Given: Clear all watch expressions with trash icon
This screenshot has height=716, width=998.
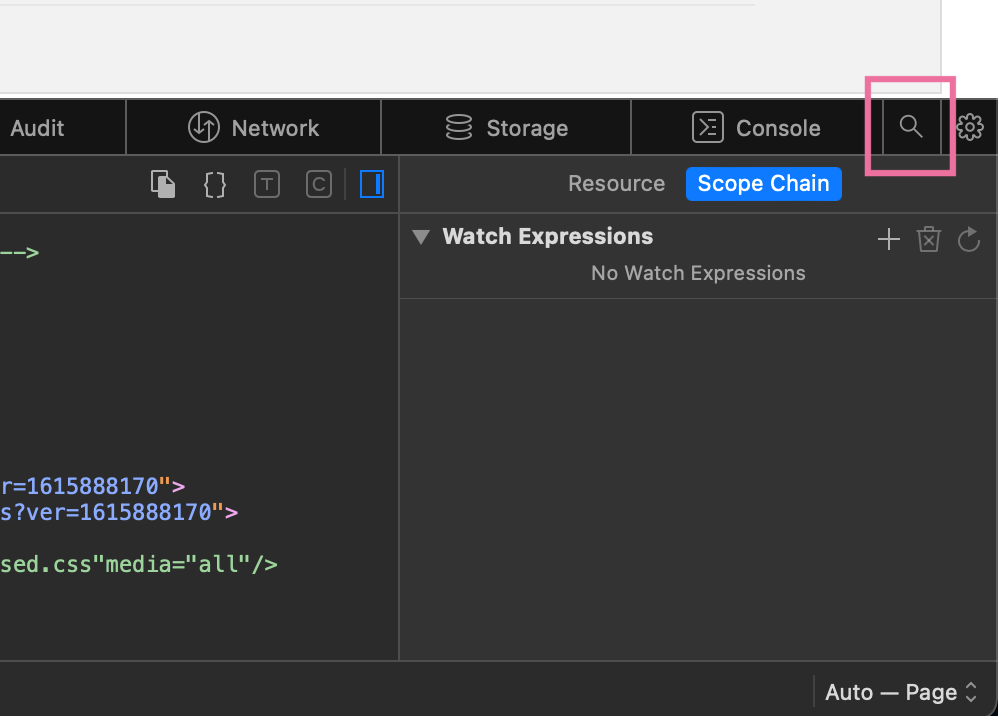Looking at the screenshot, I should click(x=929, y=239).
